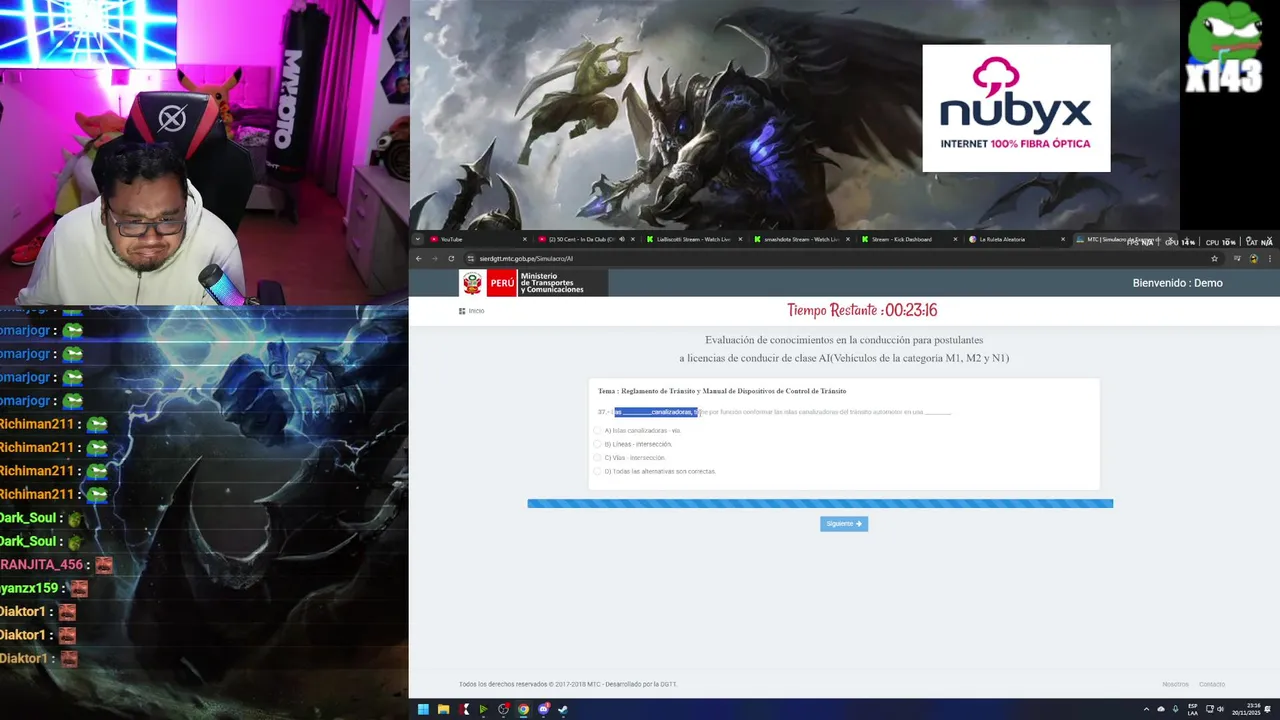1280x720 pixels.
Task: Open the green play-arrow app on taskbar
Action: (x=483, y=709)
